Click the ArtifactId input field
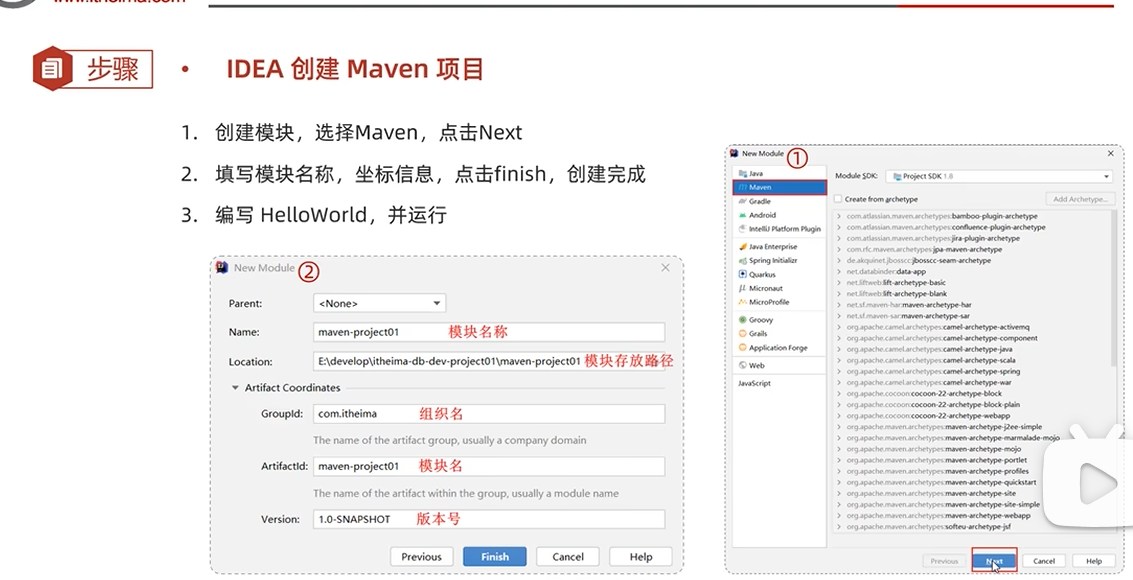 (x=488, y=467)
